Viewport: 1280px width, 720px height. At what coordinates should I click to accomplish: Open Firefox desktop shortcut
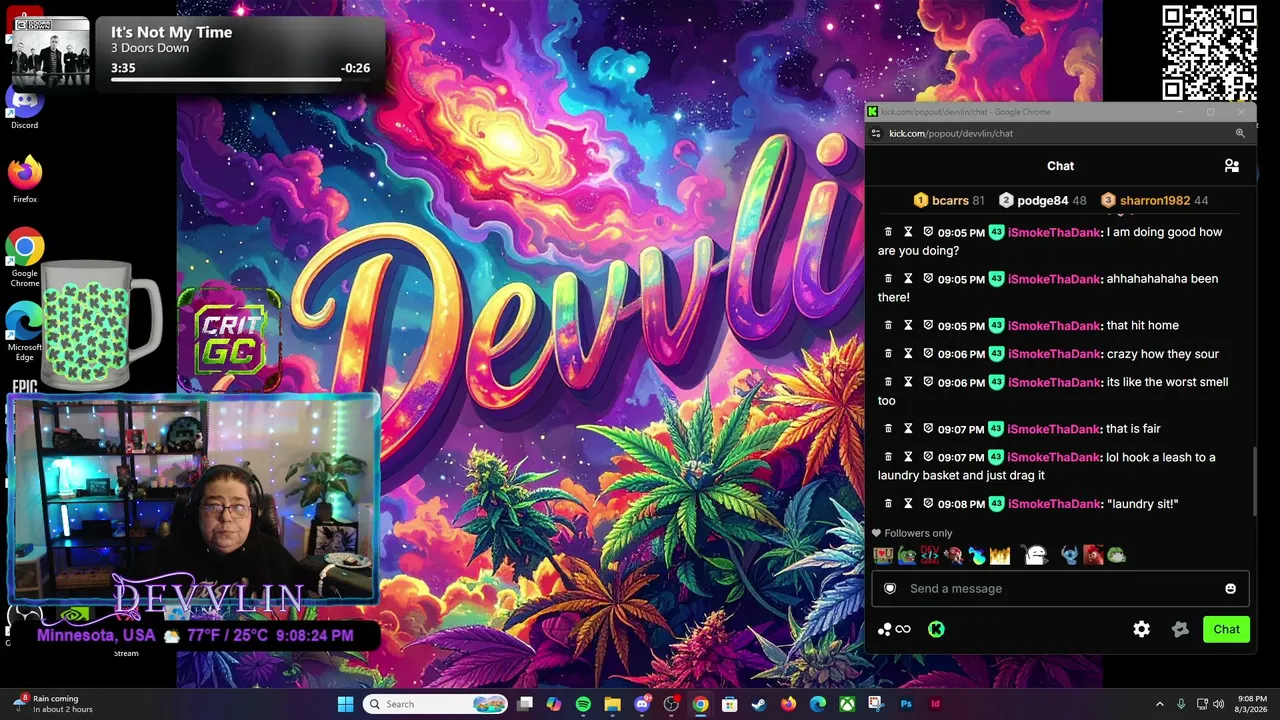click(x=25, y=180)
